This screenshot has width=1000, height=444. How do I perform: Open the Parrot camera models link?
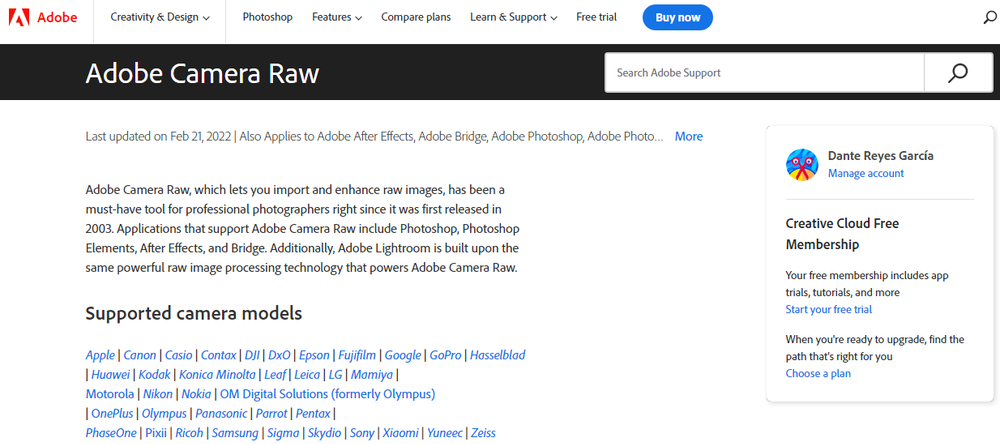272,414
